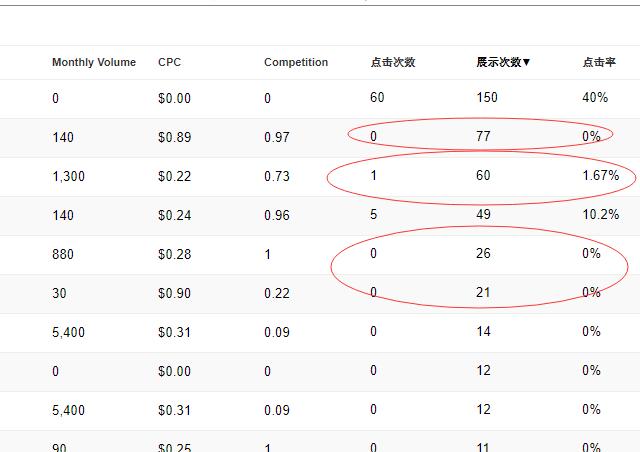
Task: Select the 150 impressions cell
Action: point(487,97)
